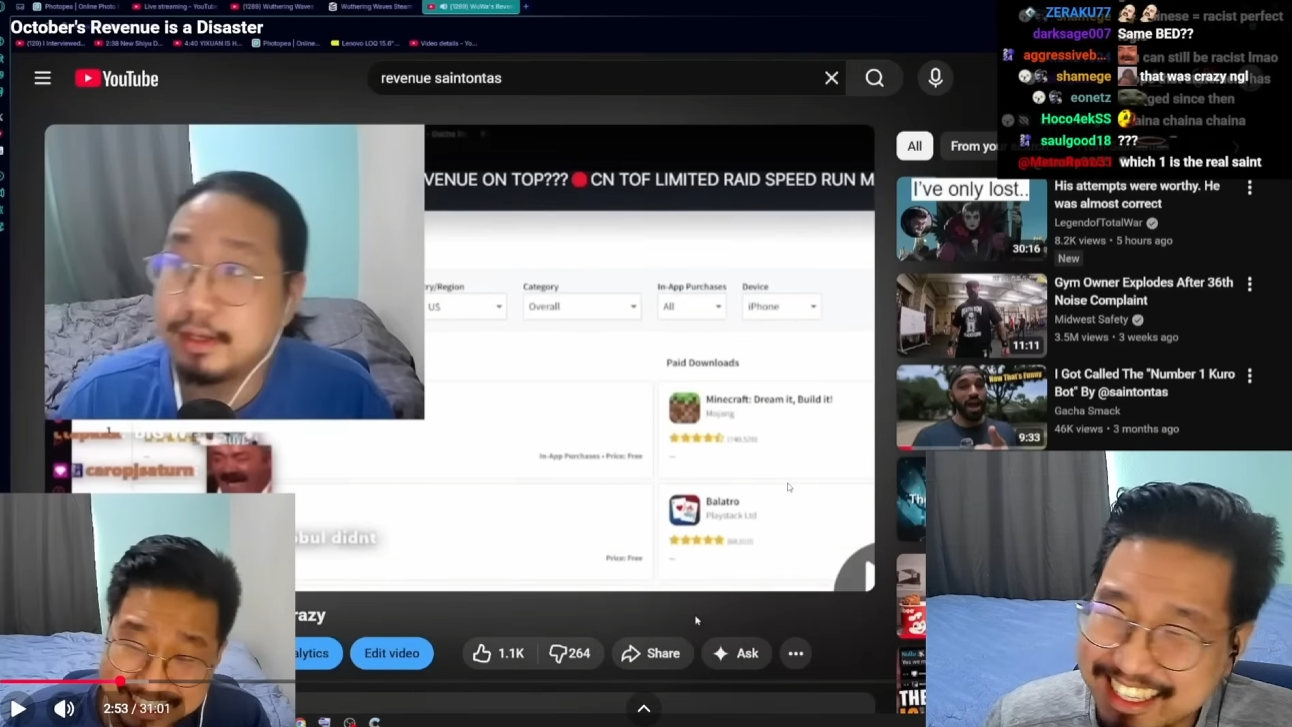Open 'I Got Called The Number 1 Kuro Bot' title
The image size is (1292, 727).
click(1145, 383)
